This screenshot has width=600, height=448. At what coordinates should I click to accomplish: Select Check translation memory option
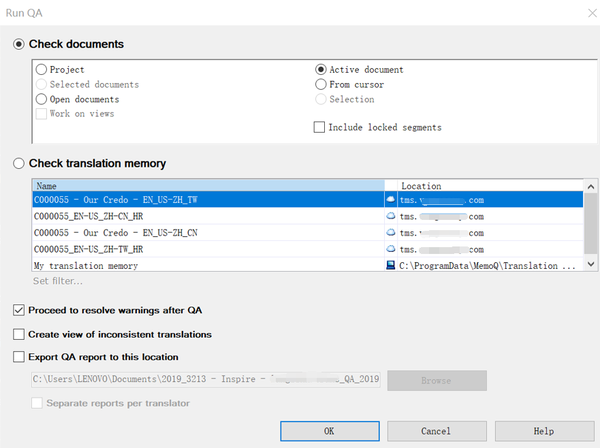pyautogui.click(x=19, y=163)
